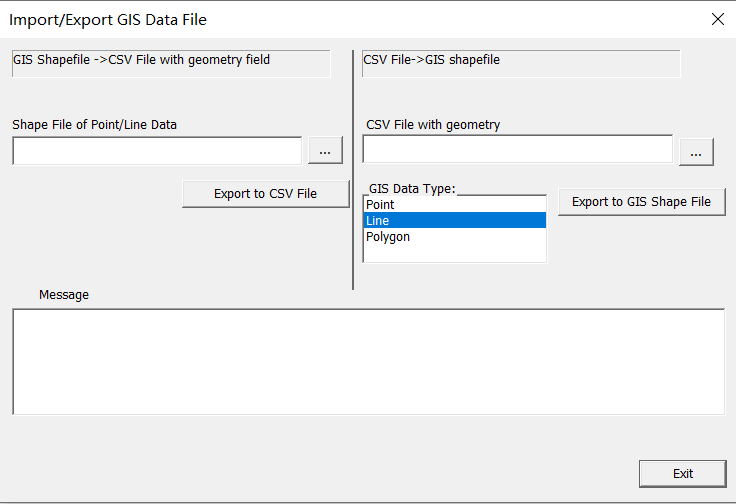736x504 pixels.
Task: Click the Message label text
Action: coord(64,295)
